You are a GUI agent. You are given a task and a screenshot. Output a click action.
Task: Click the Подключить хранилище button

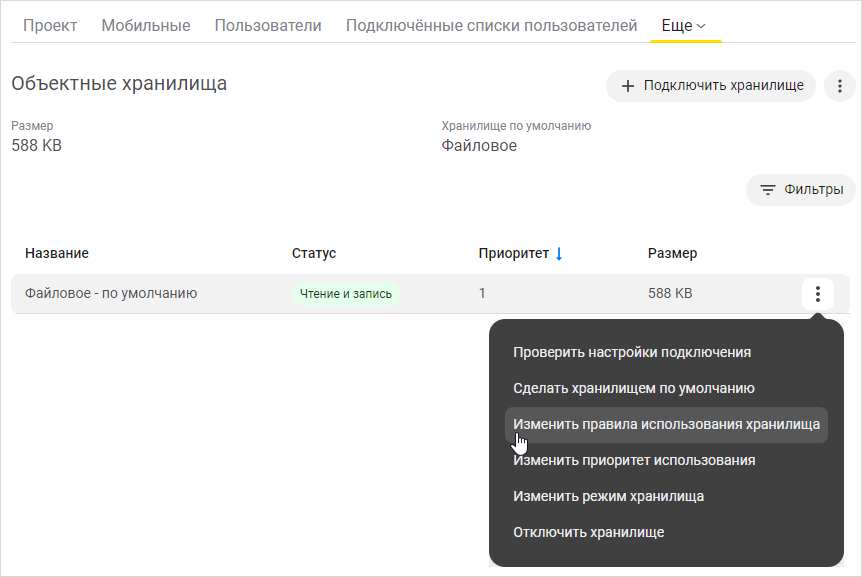tap(710, 86)
